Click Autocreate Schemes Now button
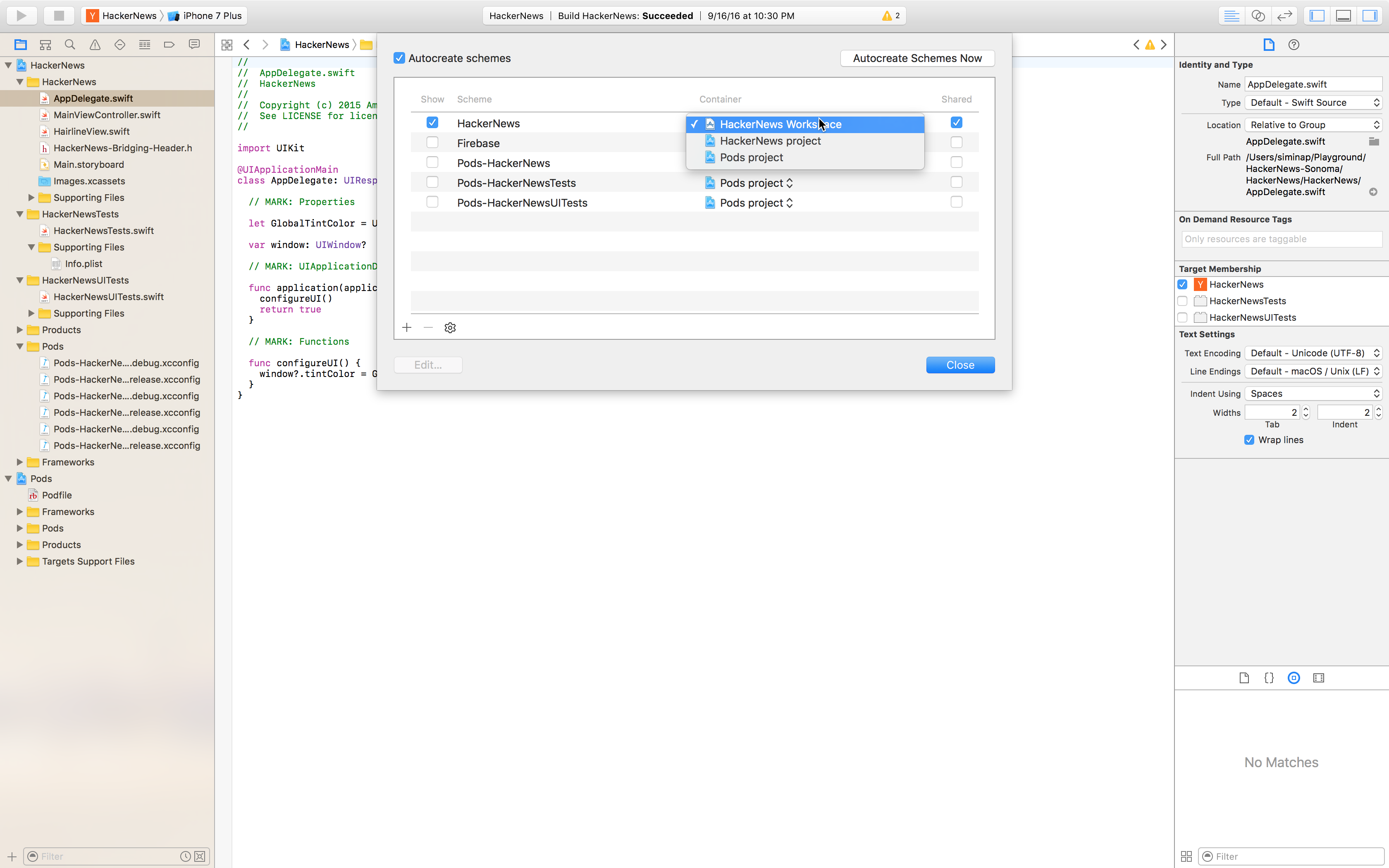The width and height of the screenshot is (1389, 868). click(x=917, y=58)
